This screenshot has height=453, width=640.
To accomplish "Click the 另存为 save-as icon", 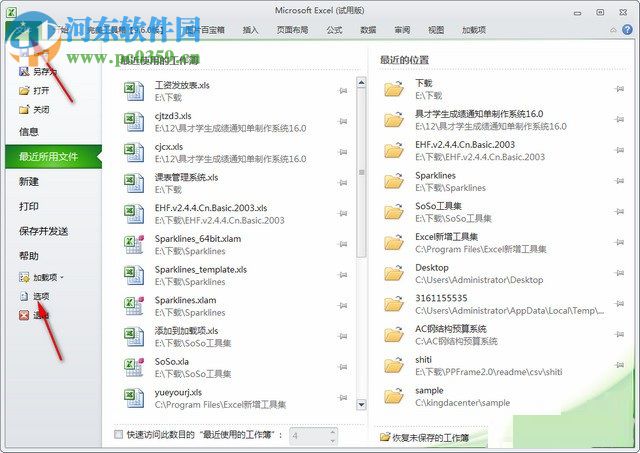I will pos(24,72).
